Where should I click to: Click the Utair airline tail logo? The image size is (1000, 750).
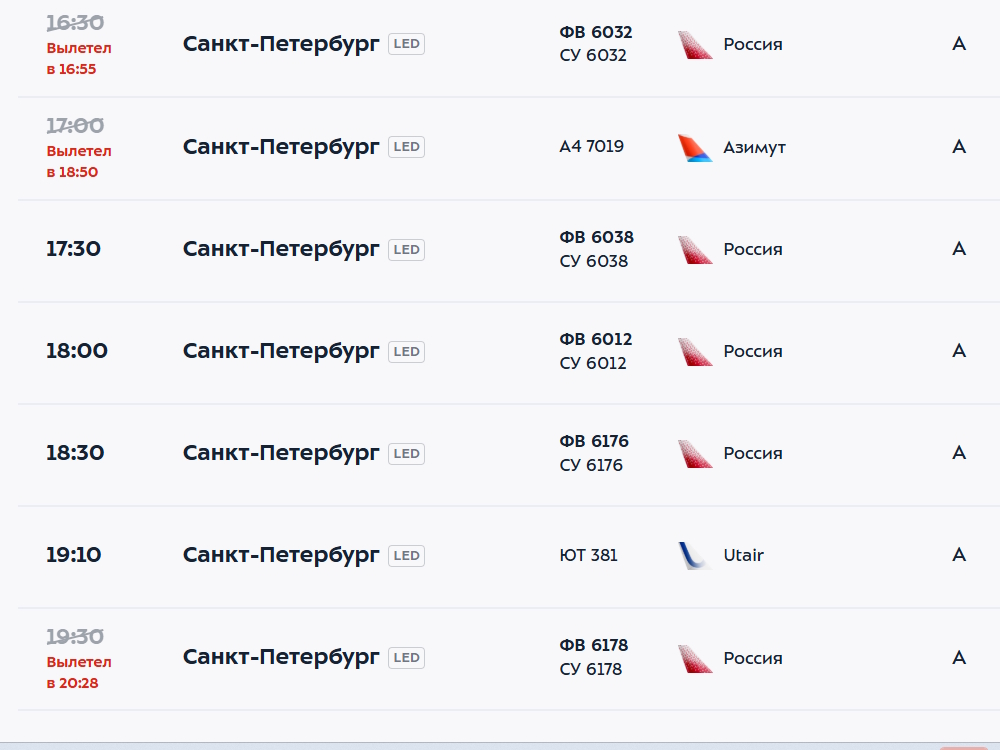click(x=695, y=555)
